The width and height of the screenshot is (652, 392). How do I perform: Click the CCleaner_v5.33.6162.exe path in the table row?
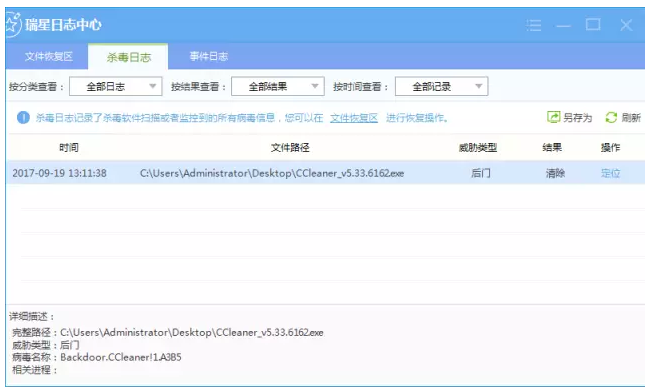pos(272,173)
